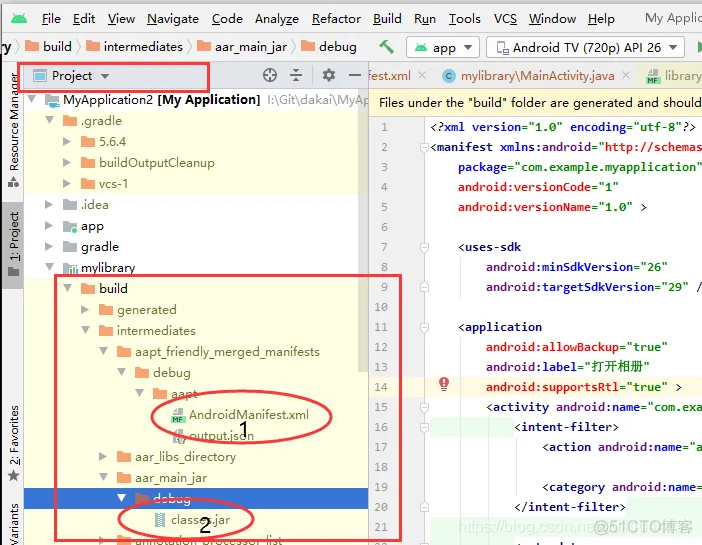
Task: Fold the application tag at line 11
Action: [424, 327]
